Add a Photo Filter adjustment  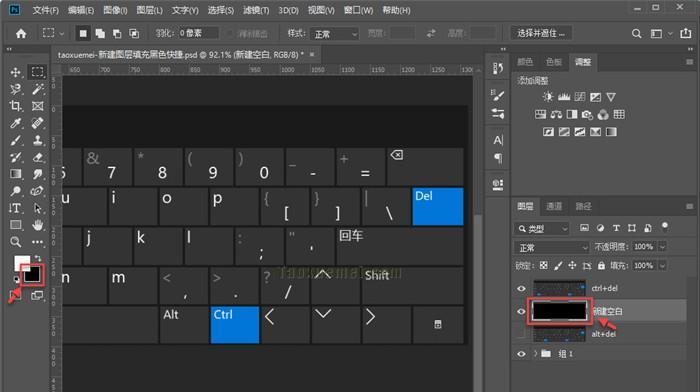coord(587,115)
